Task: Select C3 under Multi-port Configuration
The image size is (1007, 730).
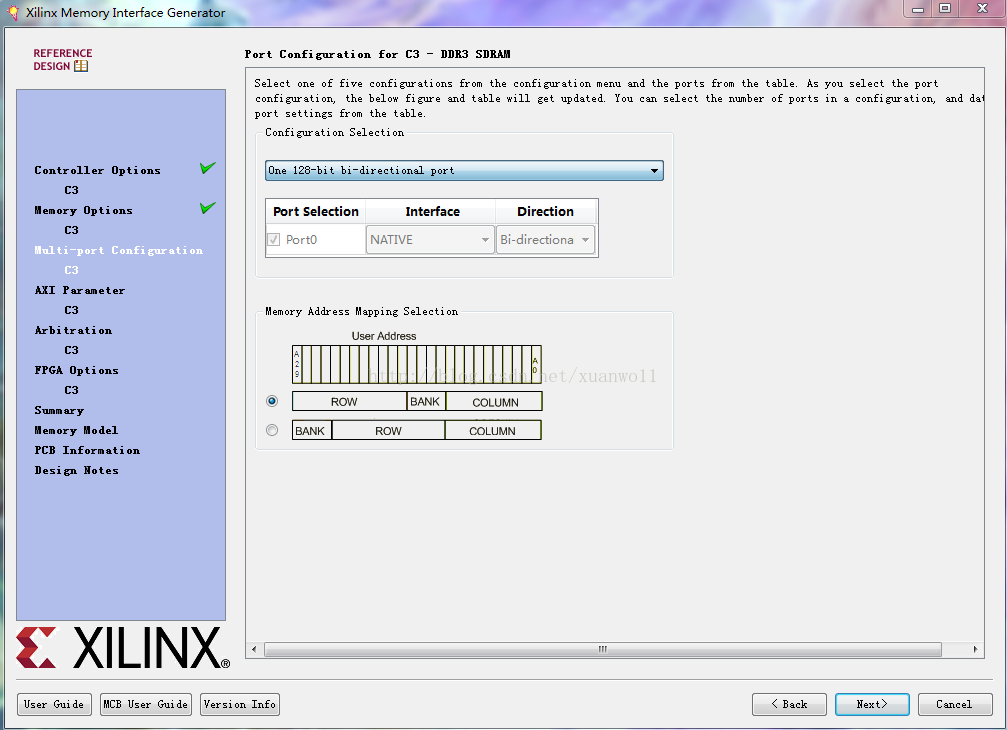Action: pos(71,270)
